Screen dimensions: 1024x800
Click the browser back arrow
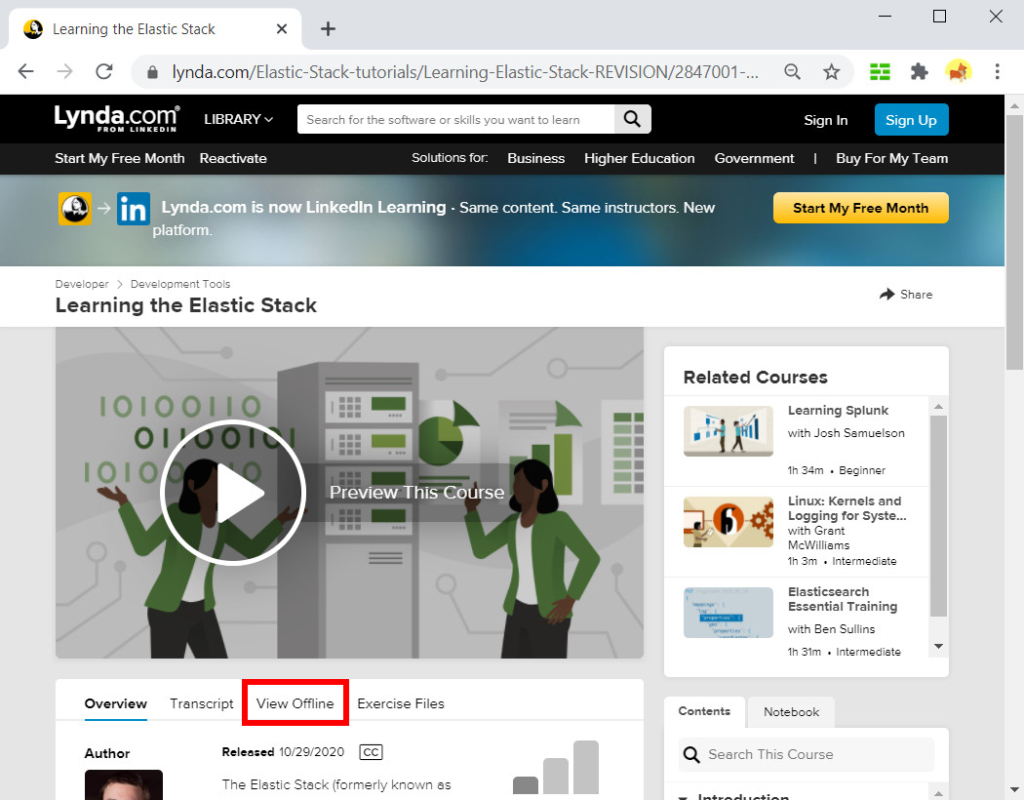pos(26,71)
